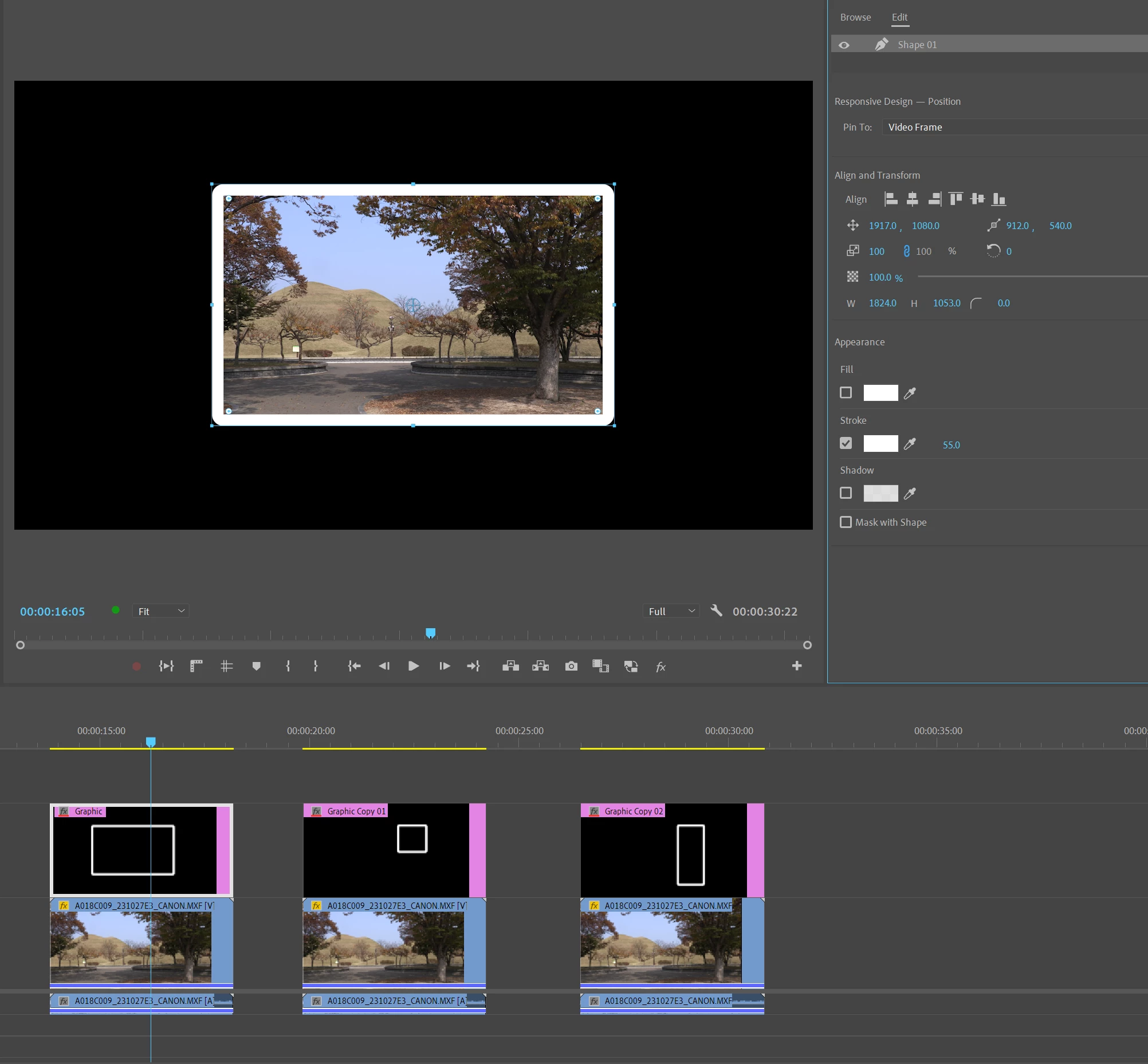Check Mask with Shape option

tap(846, 522)
